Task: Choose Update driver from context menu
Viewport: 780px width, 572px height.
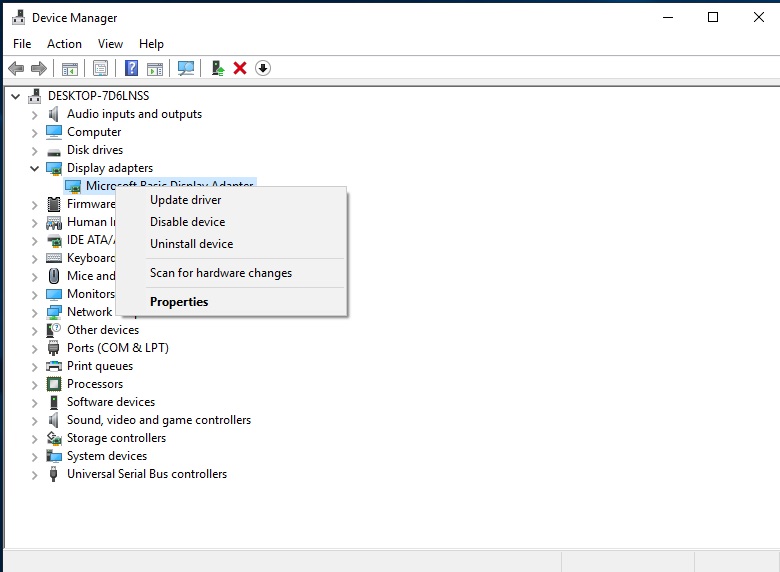Action: tap(185, 200)
